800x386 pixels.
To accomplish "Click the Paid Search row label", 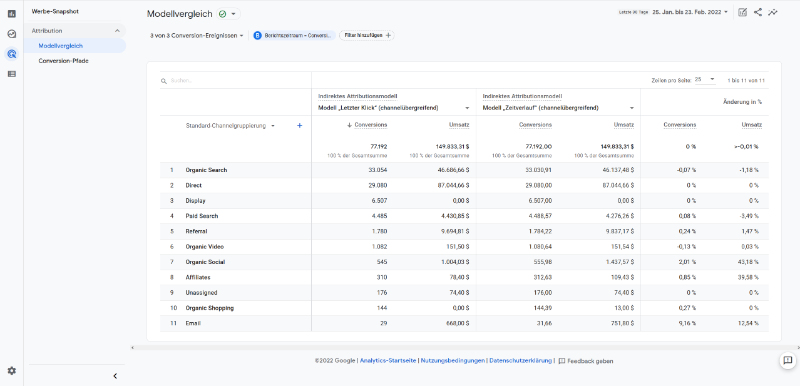I will [202, 216].
